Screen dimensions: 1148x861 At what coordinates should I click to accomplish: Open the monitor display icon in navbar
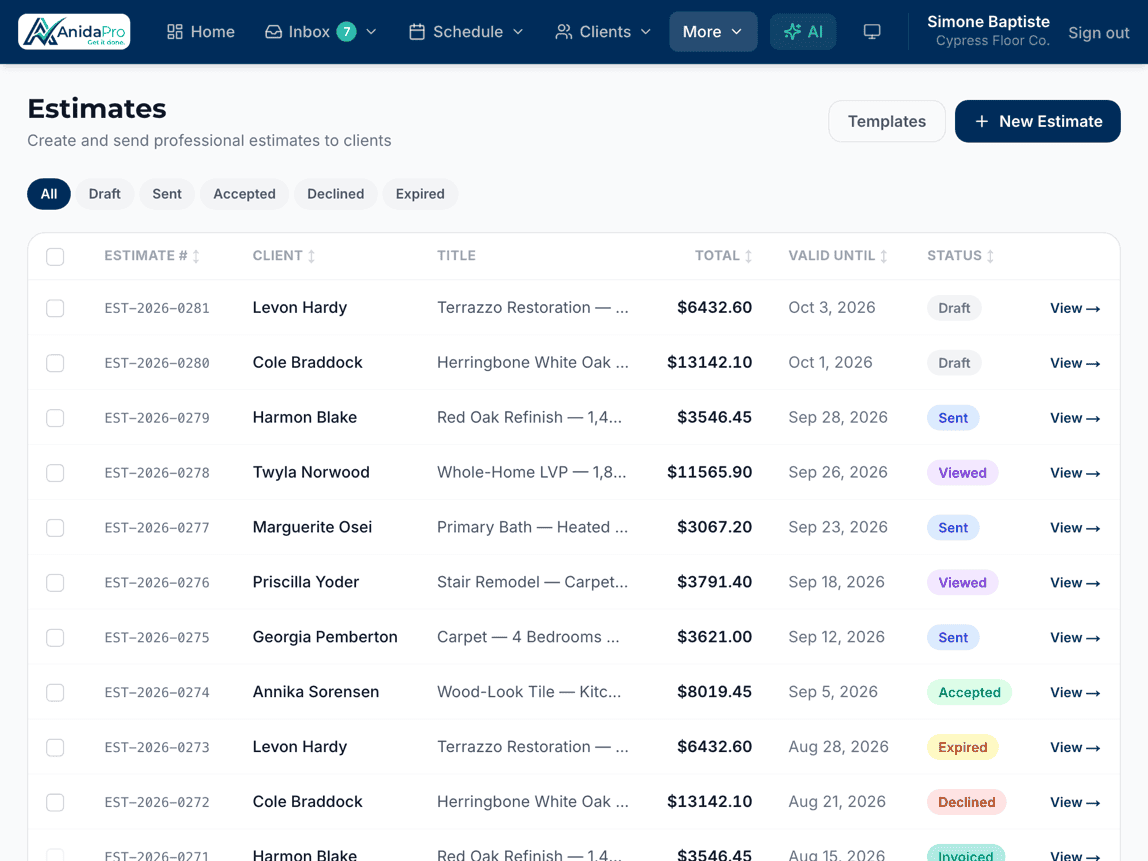click(871, 31)
